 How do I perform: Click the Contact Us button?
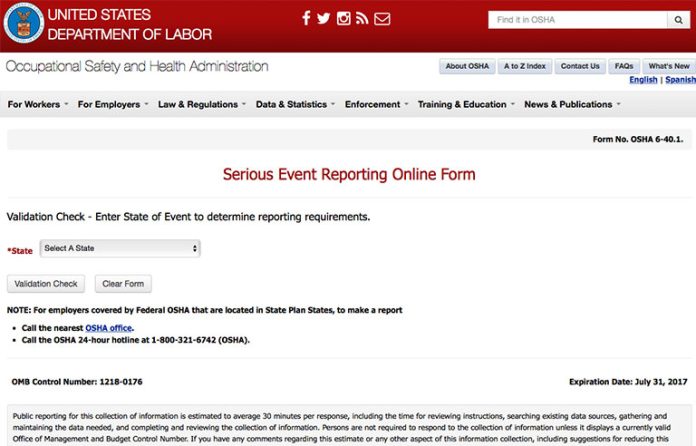pos(580,66)
